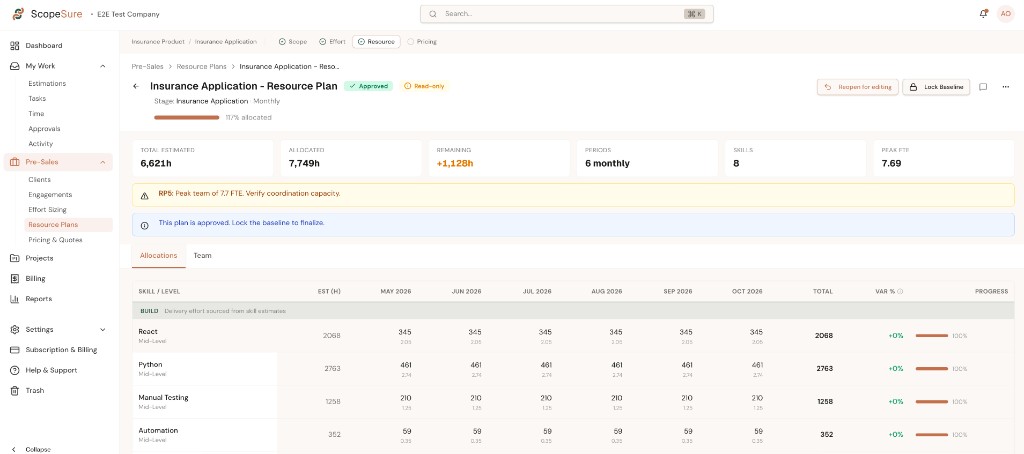
Task: Collapse the Pre-Sales section chevron
Action: pyautogui.click(x=103, y=162)
